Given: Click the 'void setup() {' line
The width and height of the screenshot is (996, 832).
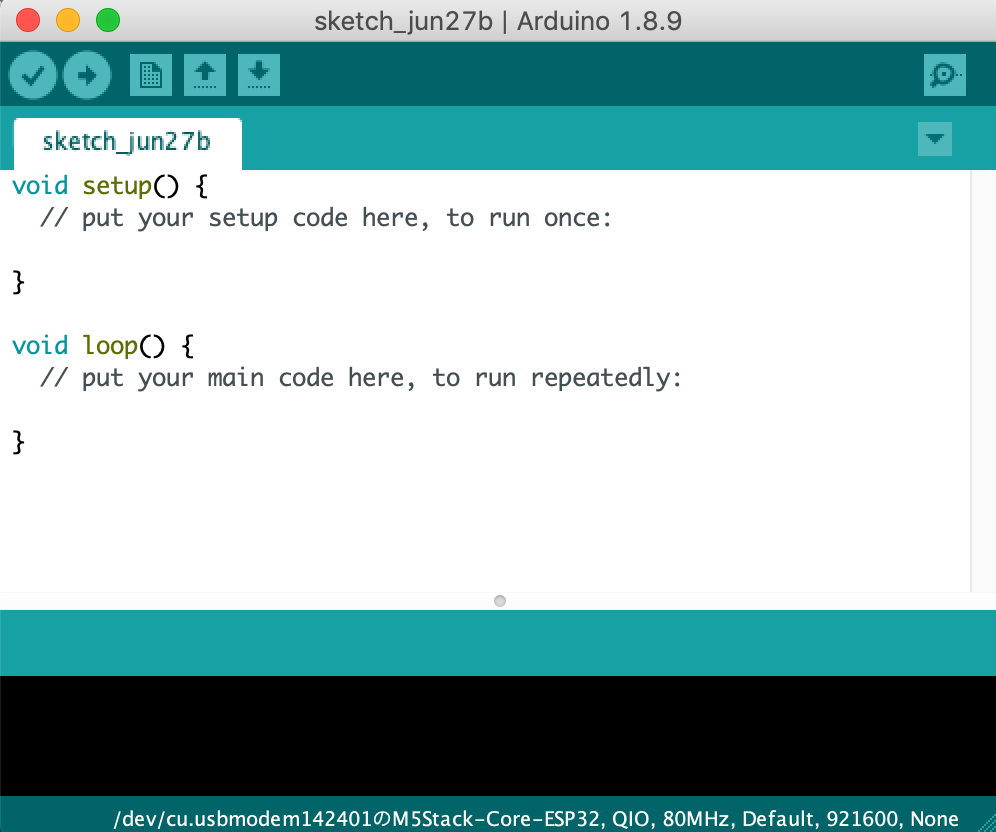Looking at the screenshot, I should point(110,186).
